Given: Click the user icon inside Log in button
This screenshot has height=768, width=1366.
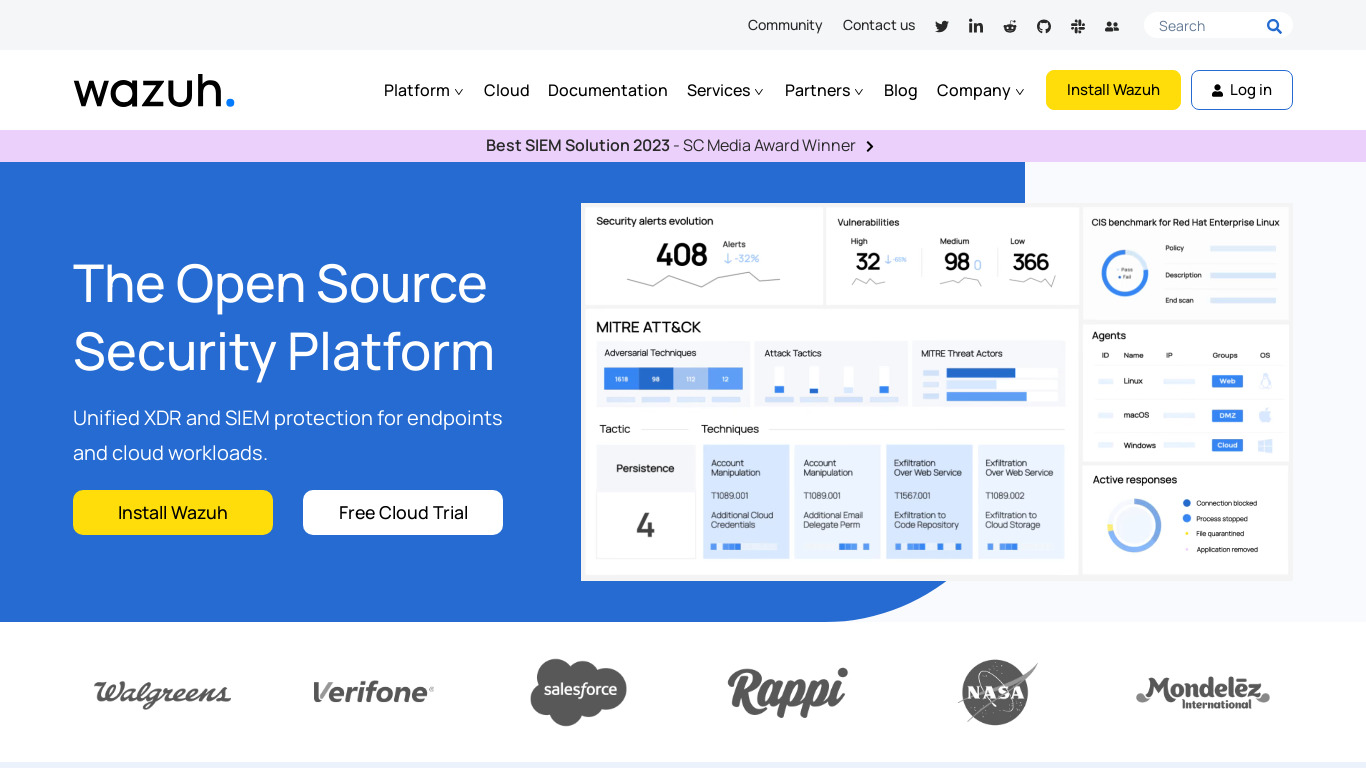Looking at the screenshot, I should [1217, 90].
